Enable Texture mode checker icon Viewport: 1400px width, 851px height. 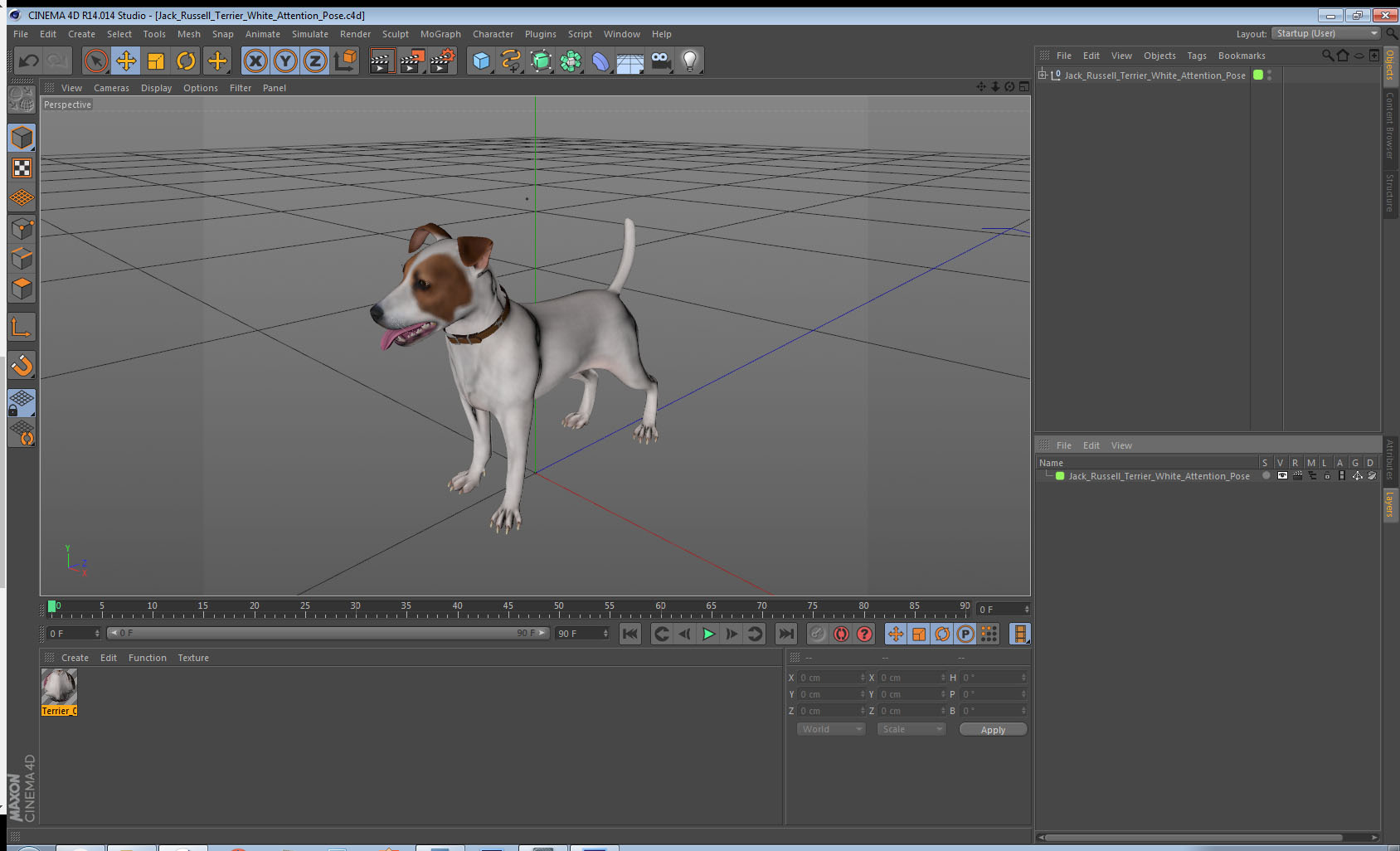click(x=22, y=168)
